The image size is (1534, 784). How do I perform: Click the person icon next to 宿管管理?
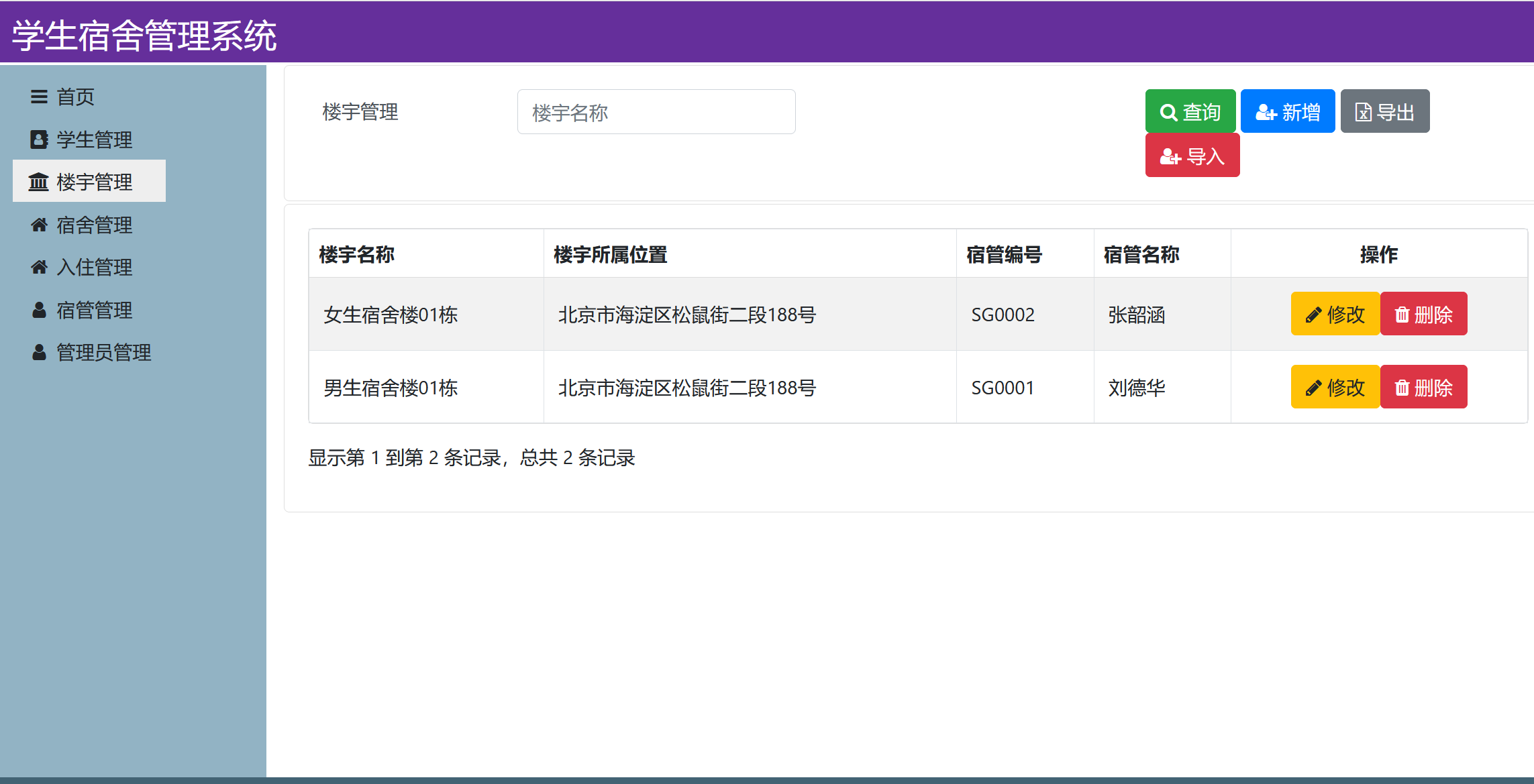click(38, 310)
